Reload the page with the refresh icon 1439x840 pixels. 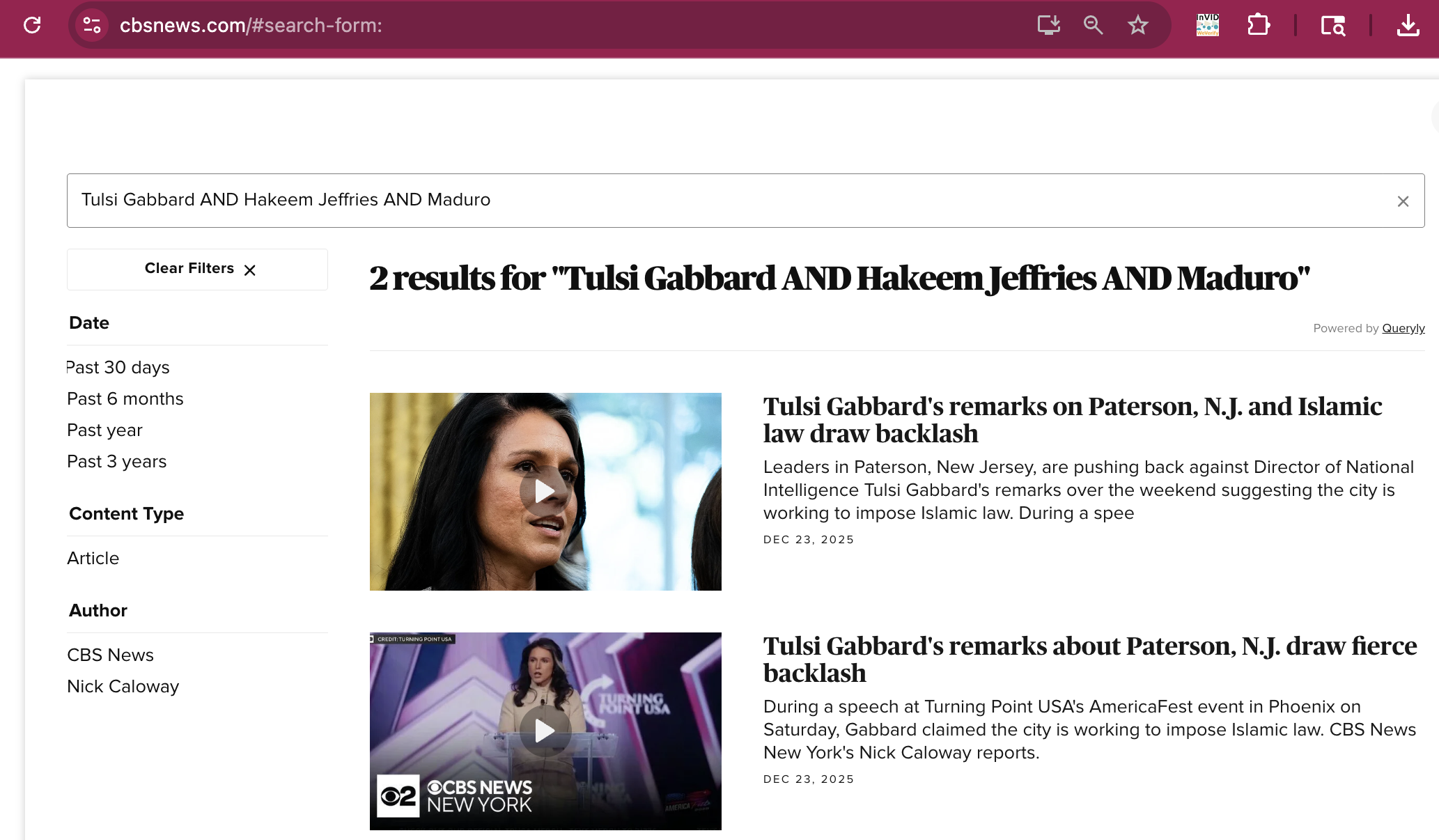(x=32, y=25)
